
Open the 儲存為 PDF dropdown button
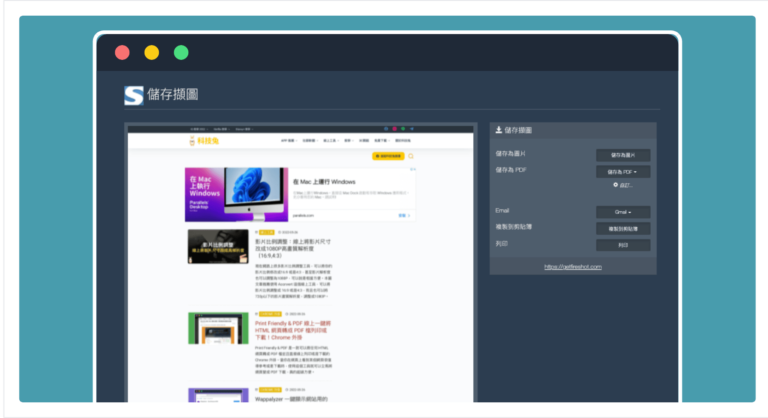tap(623, 172)
